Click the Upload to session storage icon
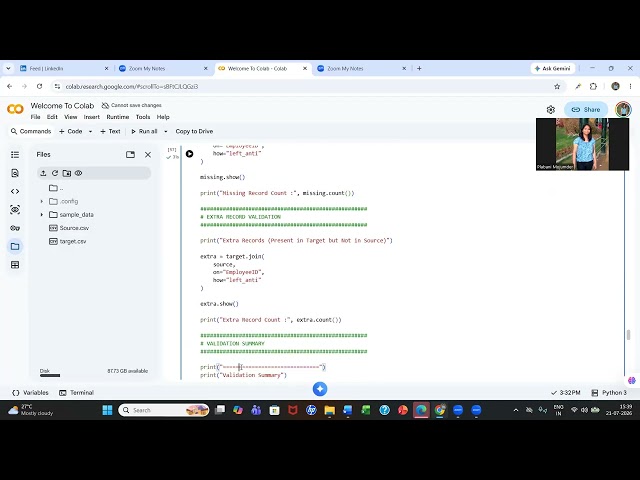640x480 pixels. [43, 173]
